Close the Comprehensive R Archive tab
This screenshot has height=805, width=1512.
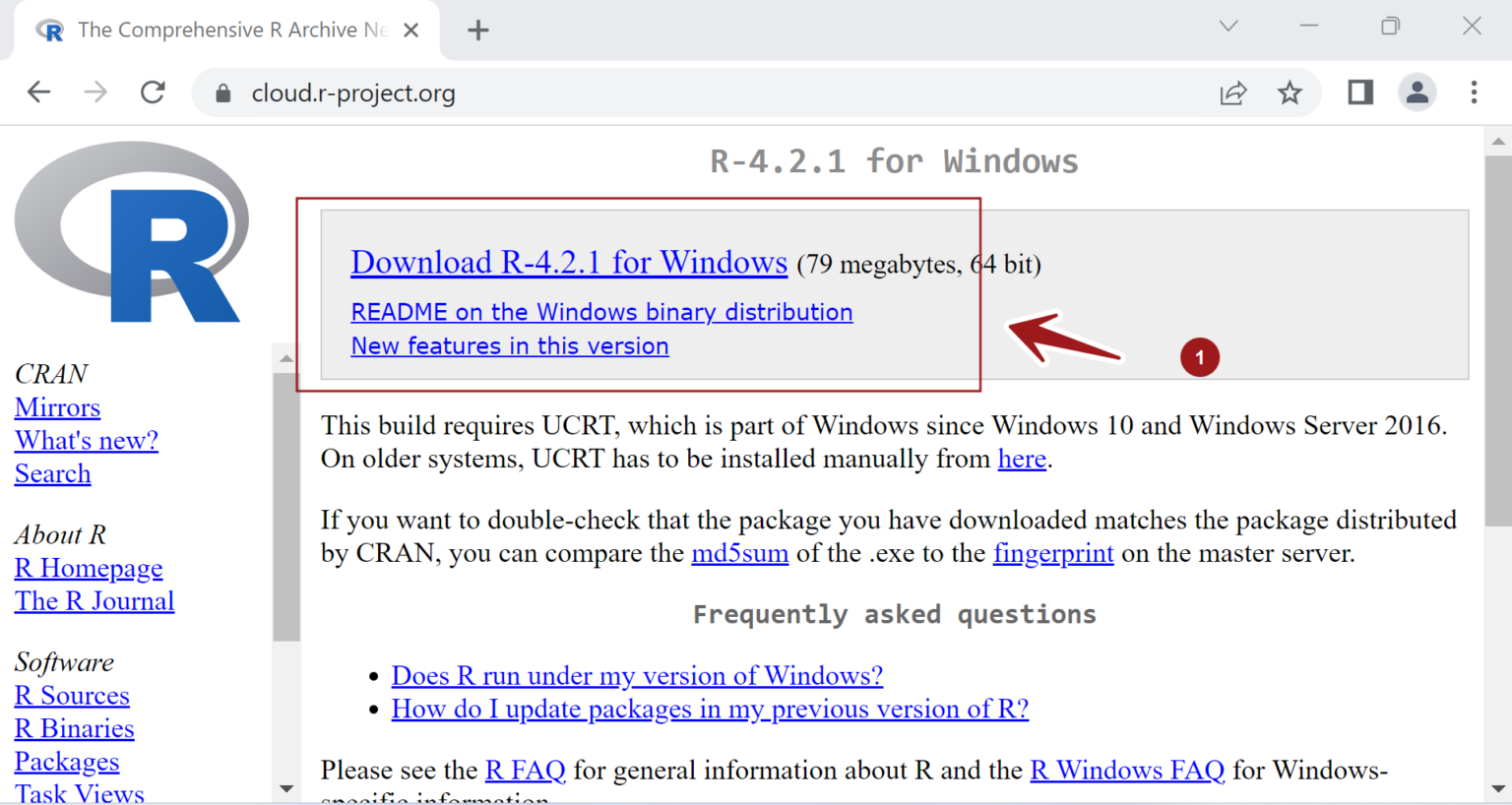[x=411, y=31]
